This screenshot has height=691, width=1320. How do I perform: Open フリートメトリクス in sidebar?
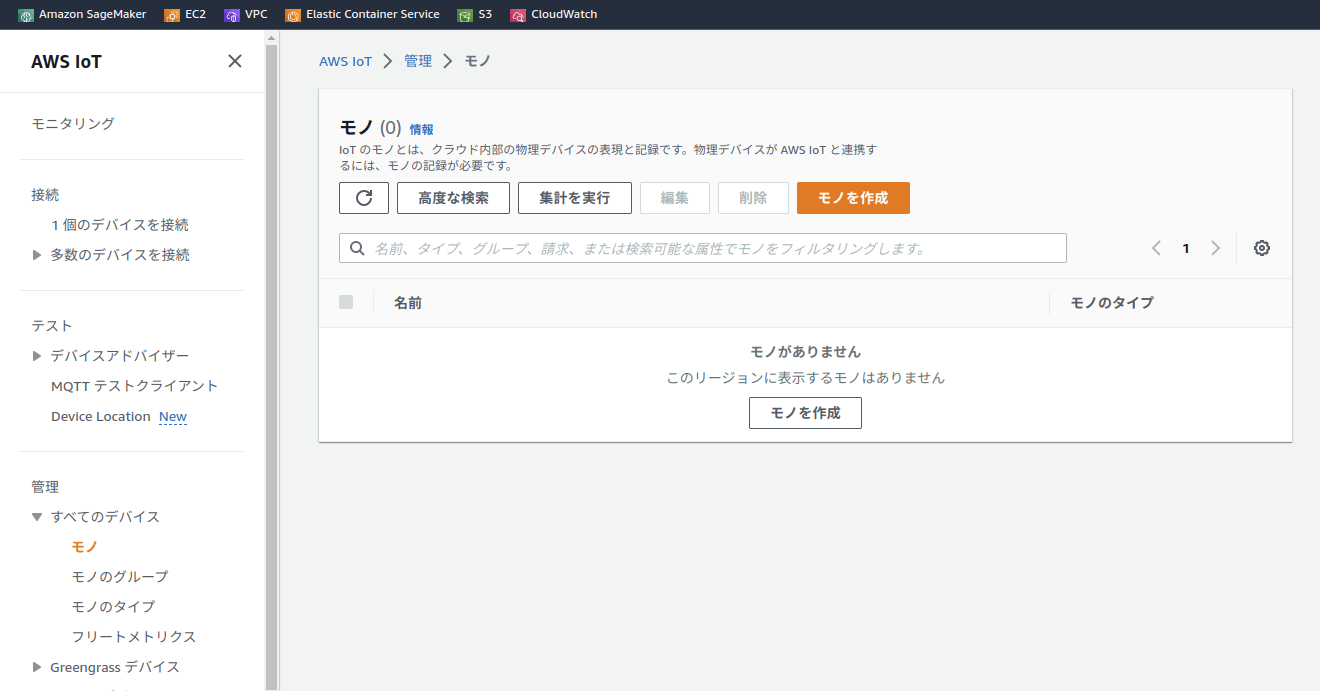click(134, 637)
